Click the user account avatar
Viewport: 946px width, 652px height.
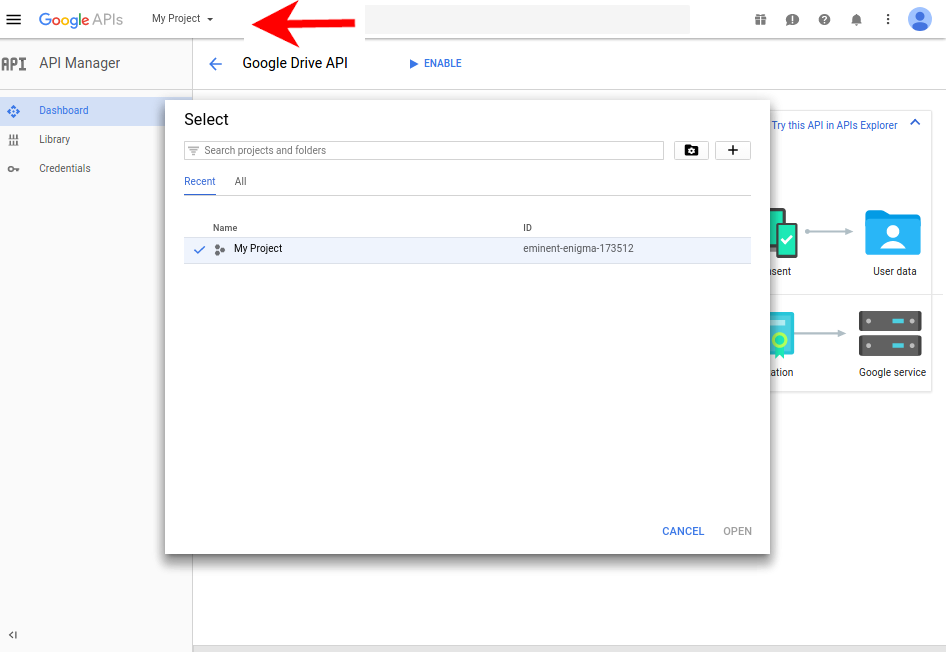[919, 19]
